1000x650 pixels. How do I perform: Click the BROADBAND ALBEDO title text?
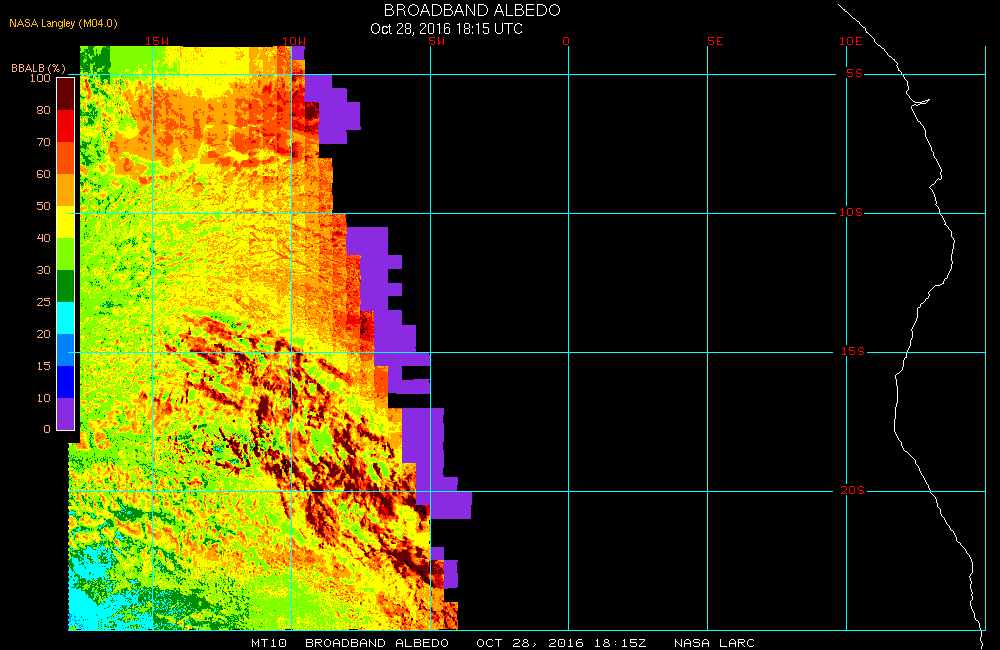pos(472,10)
